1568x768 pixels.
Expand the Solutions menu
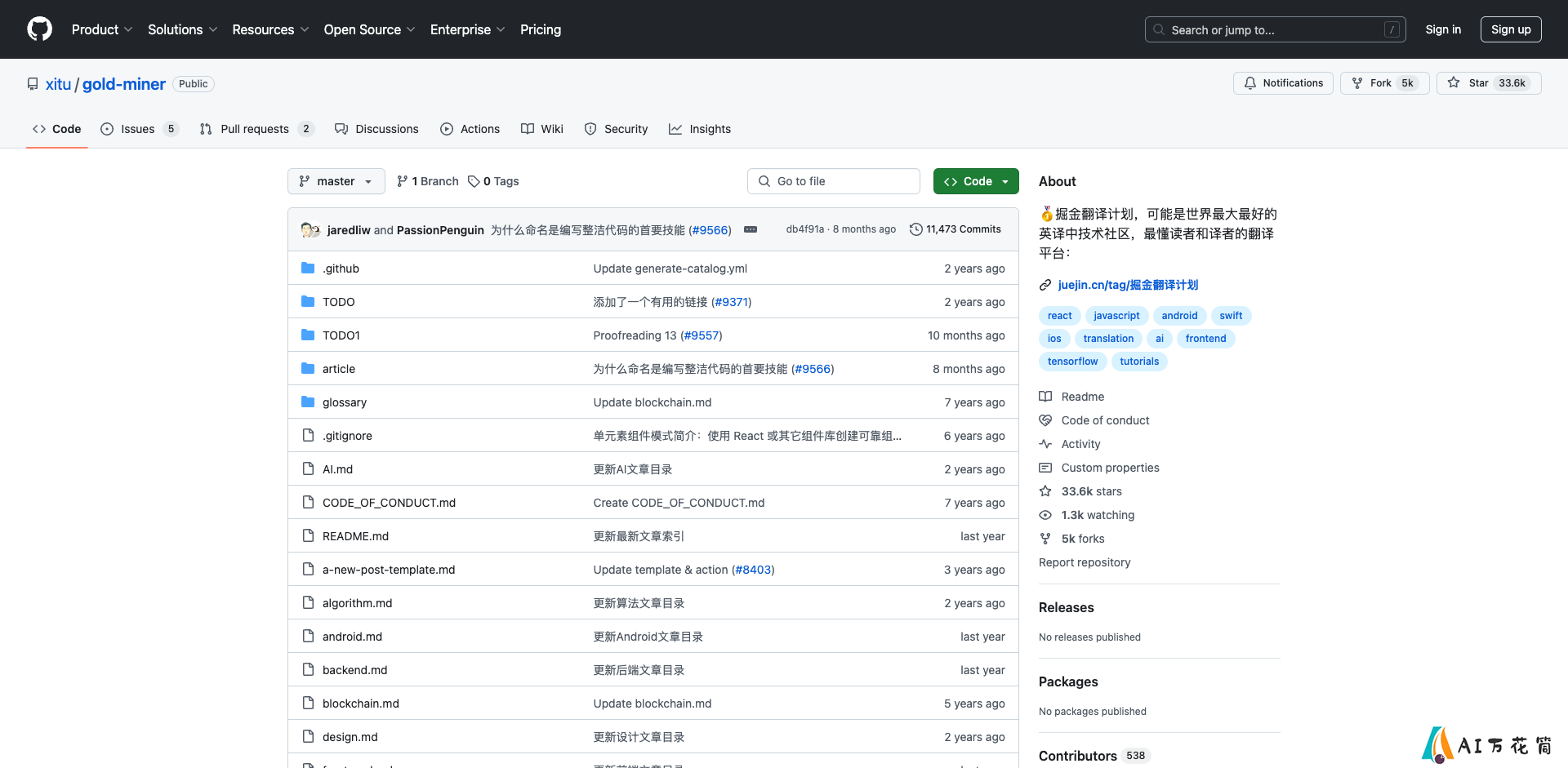(183, 29)
